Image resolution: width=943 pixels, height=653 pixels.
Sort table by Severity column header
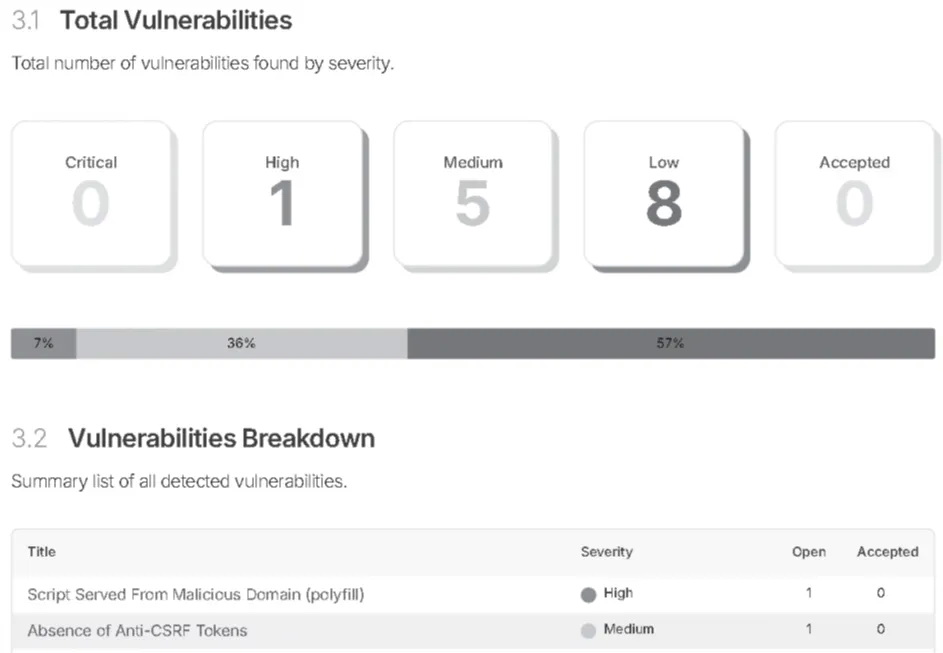607,551
